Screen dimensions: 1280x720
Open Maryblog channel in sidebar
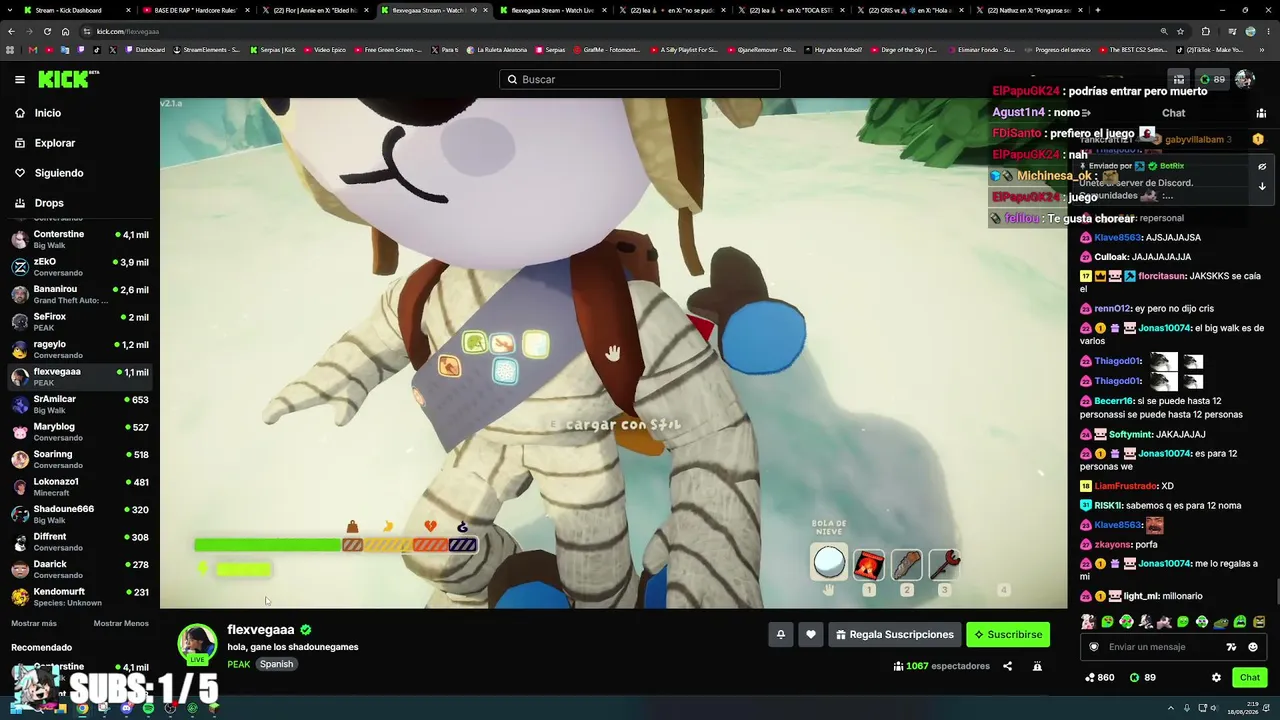[80, 432]
